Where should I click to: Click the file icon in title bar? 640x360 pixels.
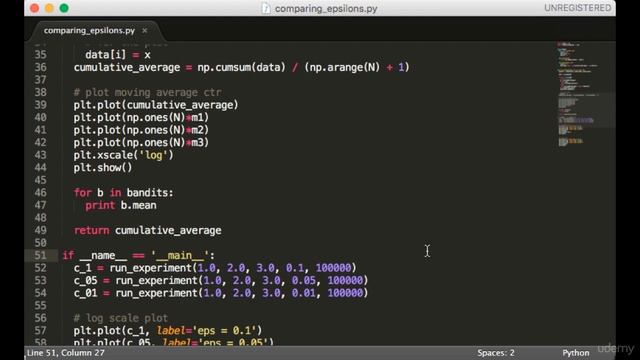click(266, 8)
